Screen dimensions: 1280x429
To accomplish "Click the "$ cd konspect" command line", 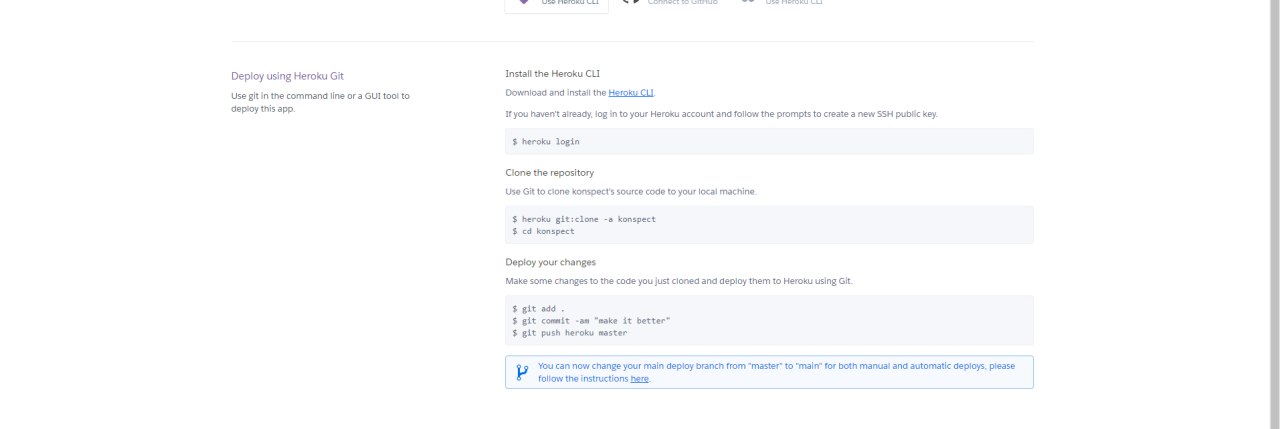I will 543,231.
